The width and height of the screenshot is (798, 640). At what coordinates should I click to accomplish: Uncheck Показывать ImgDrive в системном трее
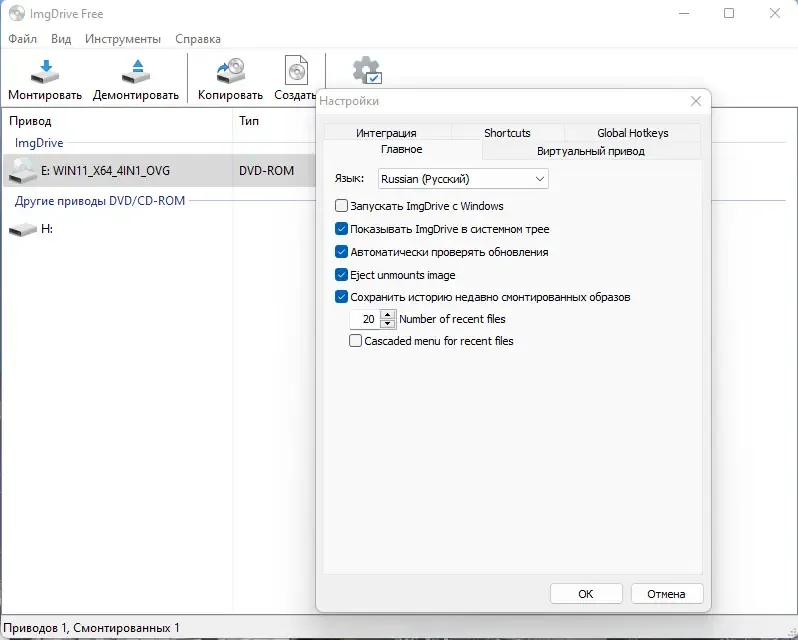coord(341,228)
